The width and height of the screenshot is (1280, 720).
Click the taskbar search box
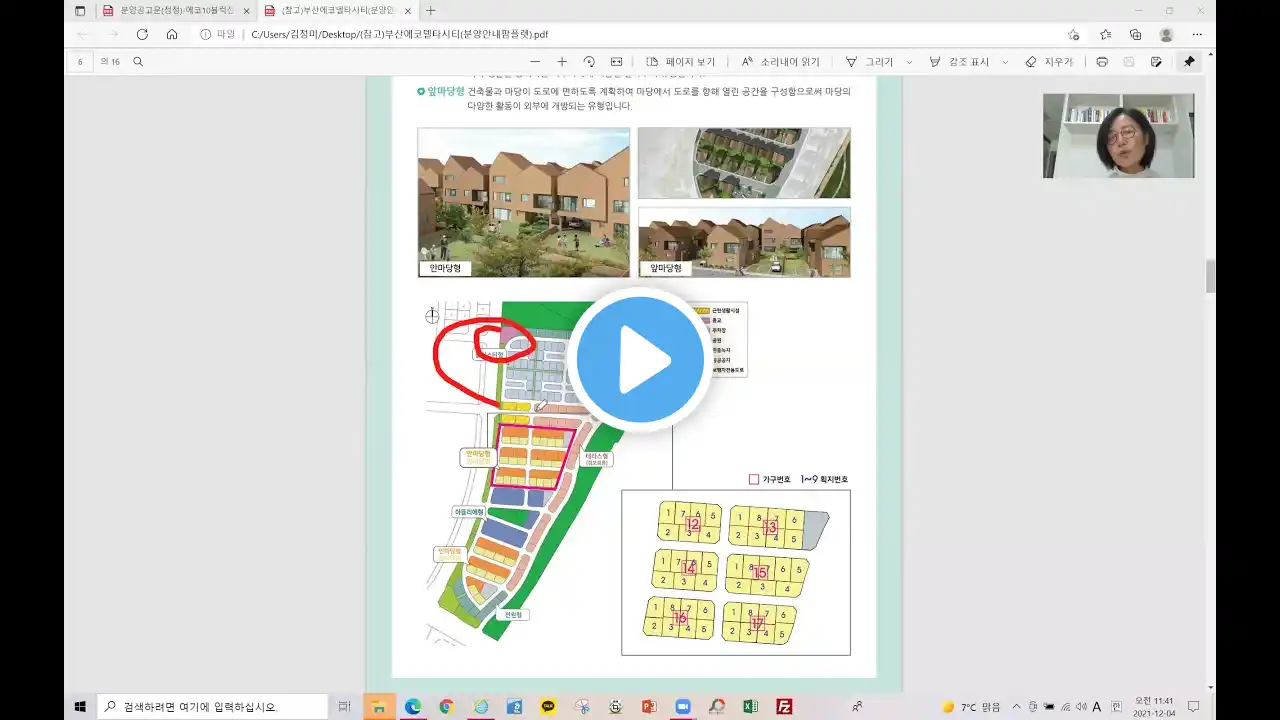coord(211,706)
